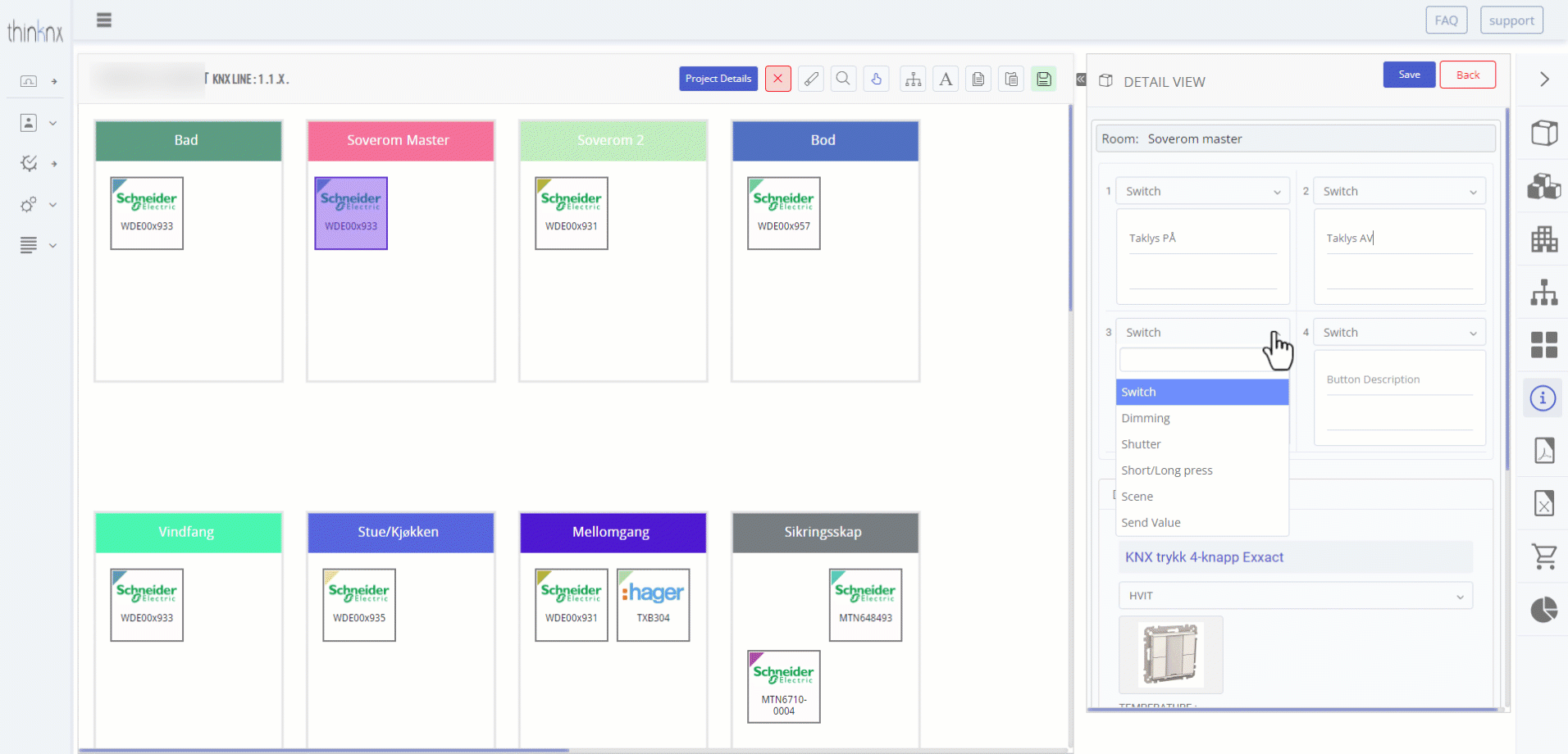The width and height of the screenshot is (1568, 754).
Task: Collapse button 3 function dropdown
Action: (1203, 332)
